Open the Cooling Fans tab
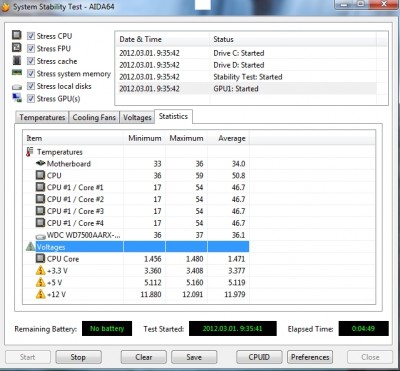 tap(94, 117)
